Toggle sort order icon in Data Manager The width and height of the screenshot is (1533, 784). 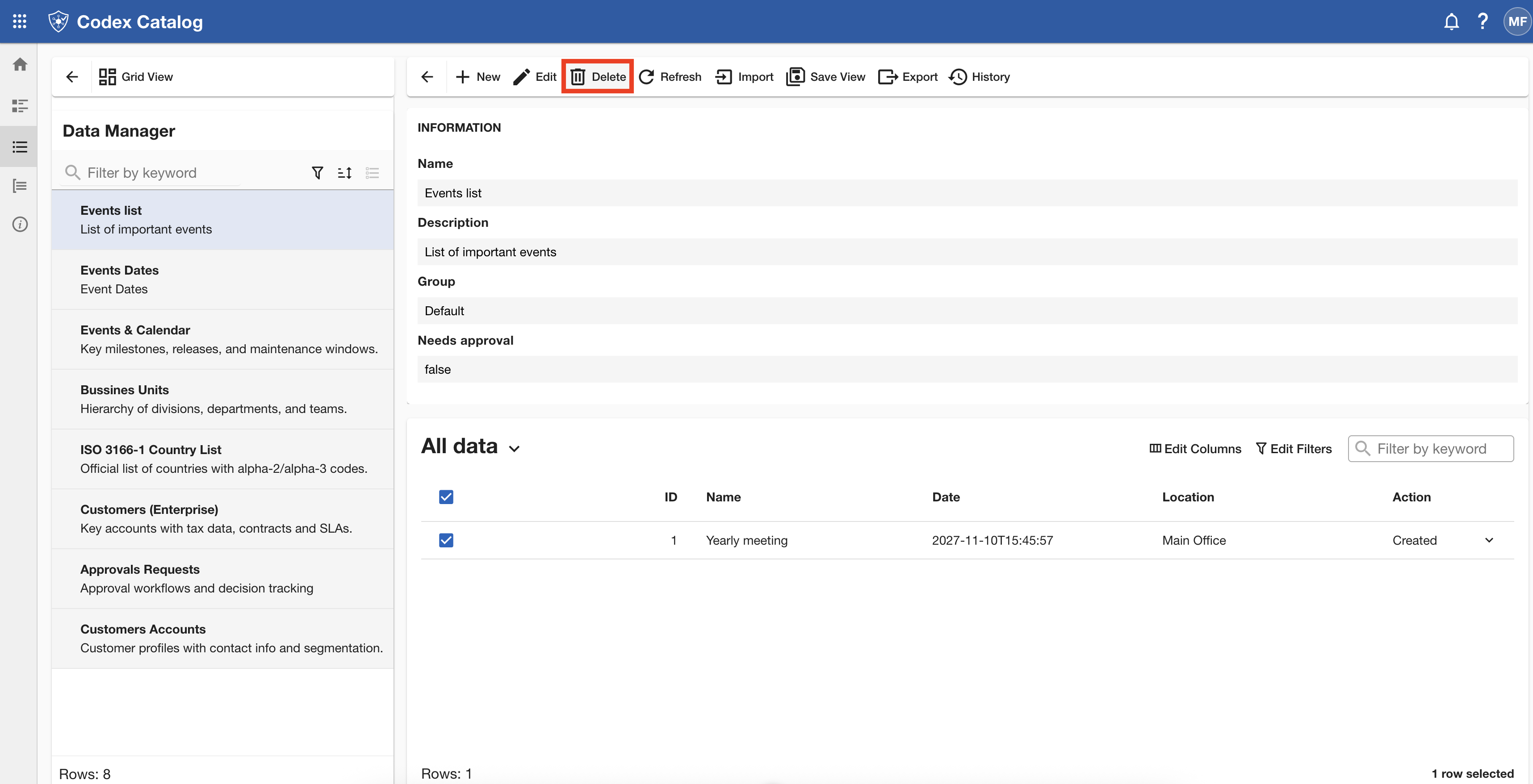click(x=344, y=172)
